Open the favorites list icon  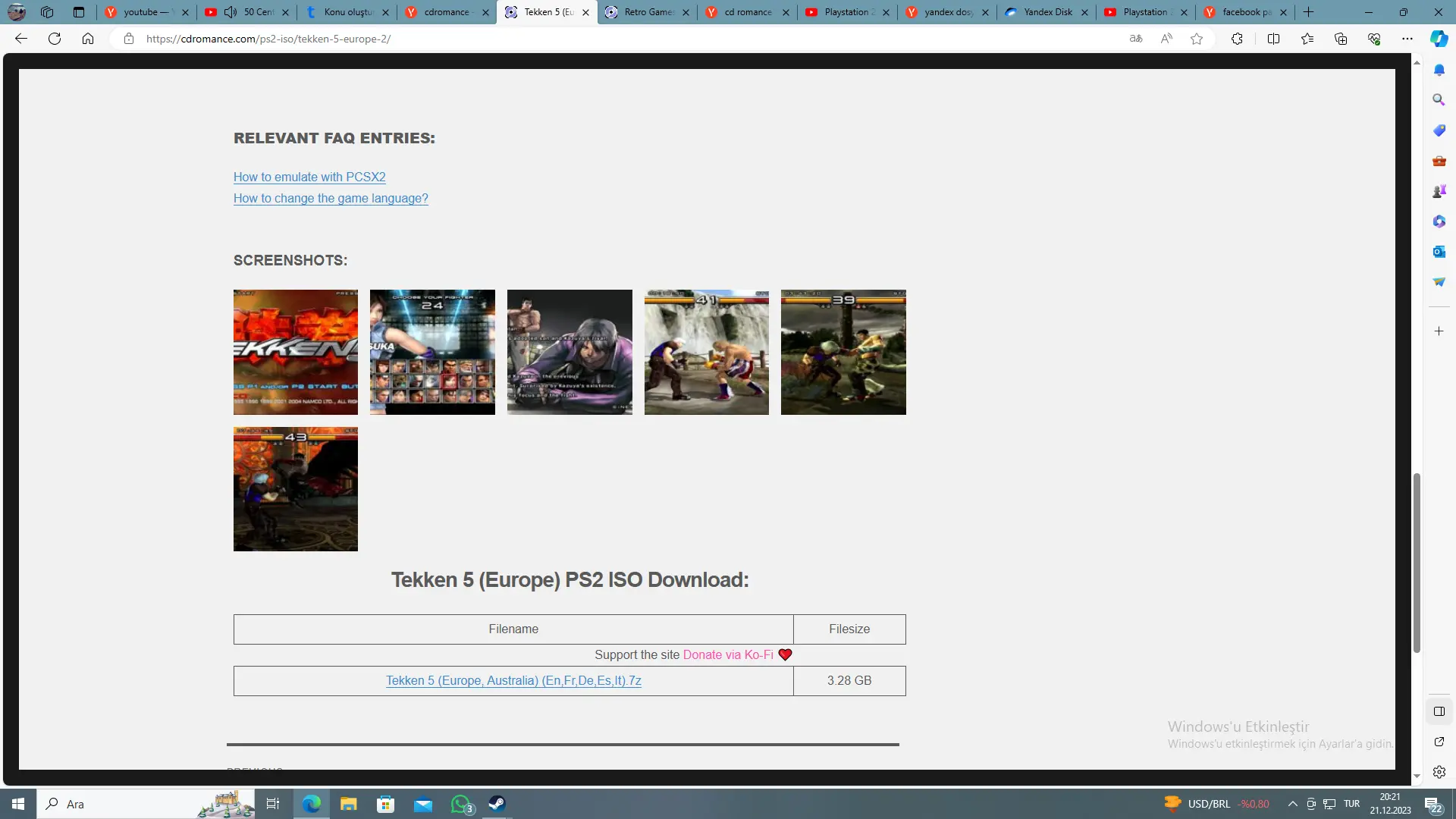1307,39
